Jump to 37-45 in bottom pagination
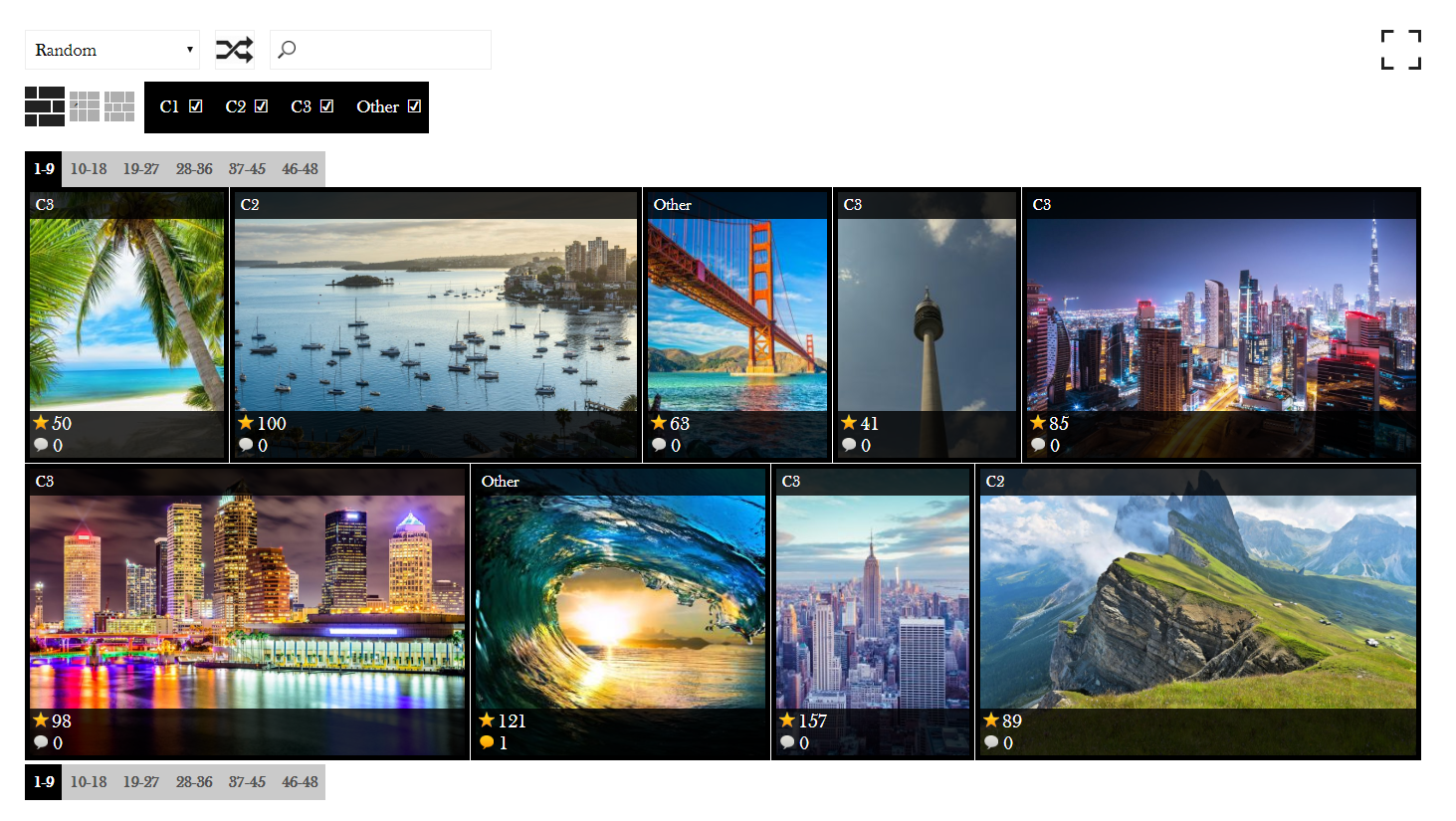Viewport: 1456px width, 821px height. tap(247, 782)
